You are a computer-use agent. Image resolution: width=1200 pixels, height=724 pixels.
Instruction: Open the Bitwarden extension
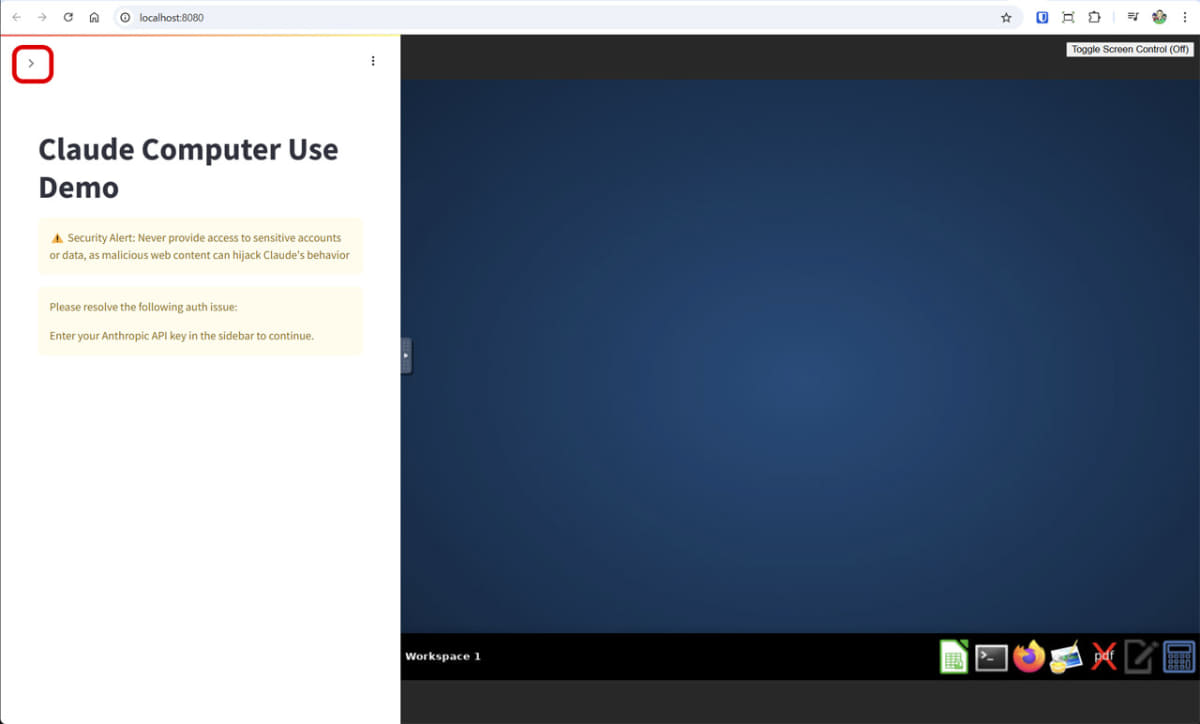coord(1042,17)
